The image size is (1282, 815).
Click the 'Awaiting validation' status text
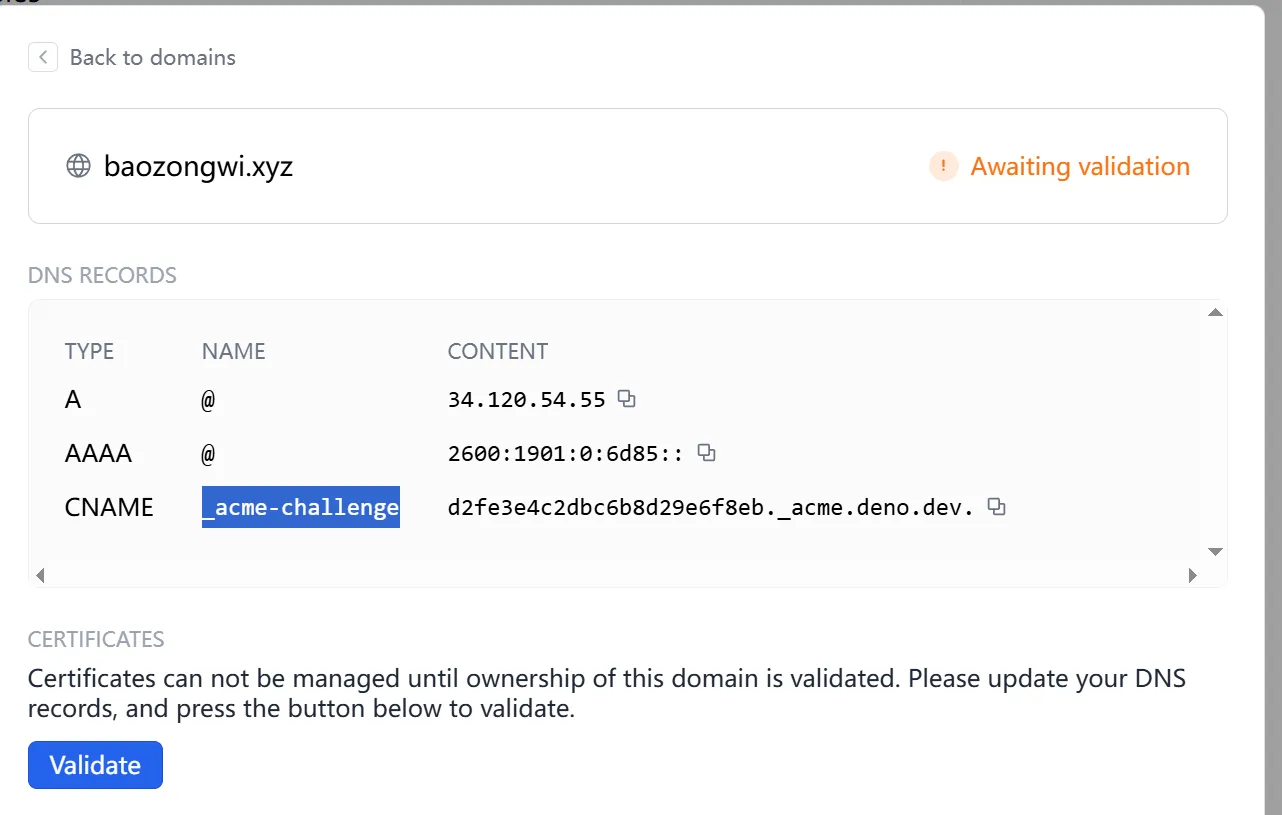(1080, 166)
